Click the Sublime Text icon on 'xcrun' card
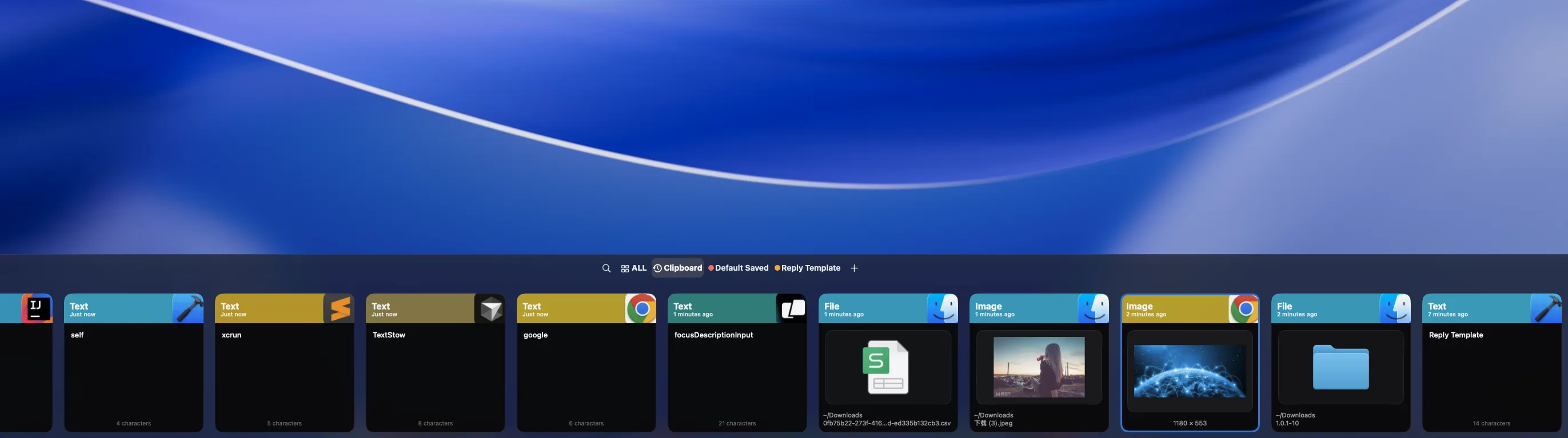This screenshot has width=1568, height=438. (x=339, y=308)
